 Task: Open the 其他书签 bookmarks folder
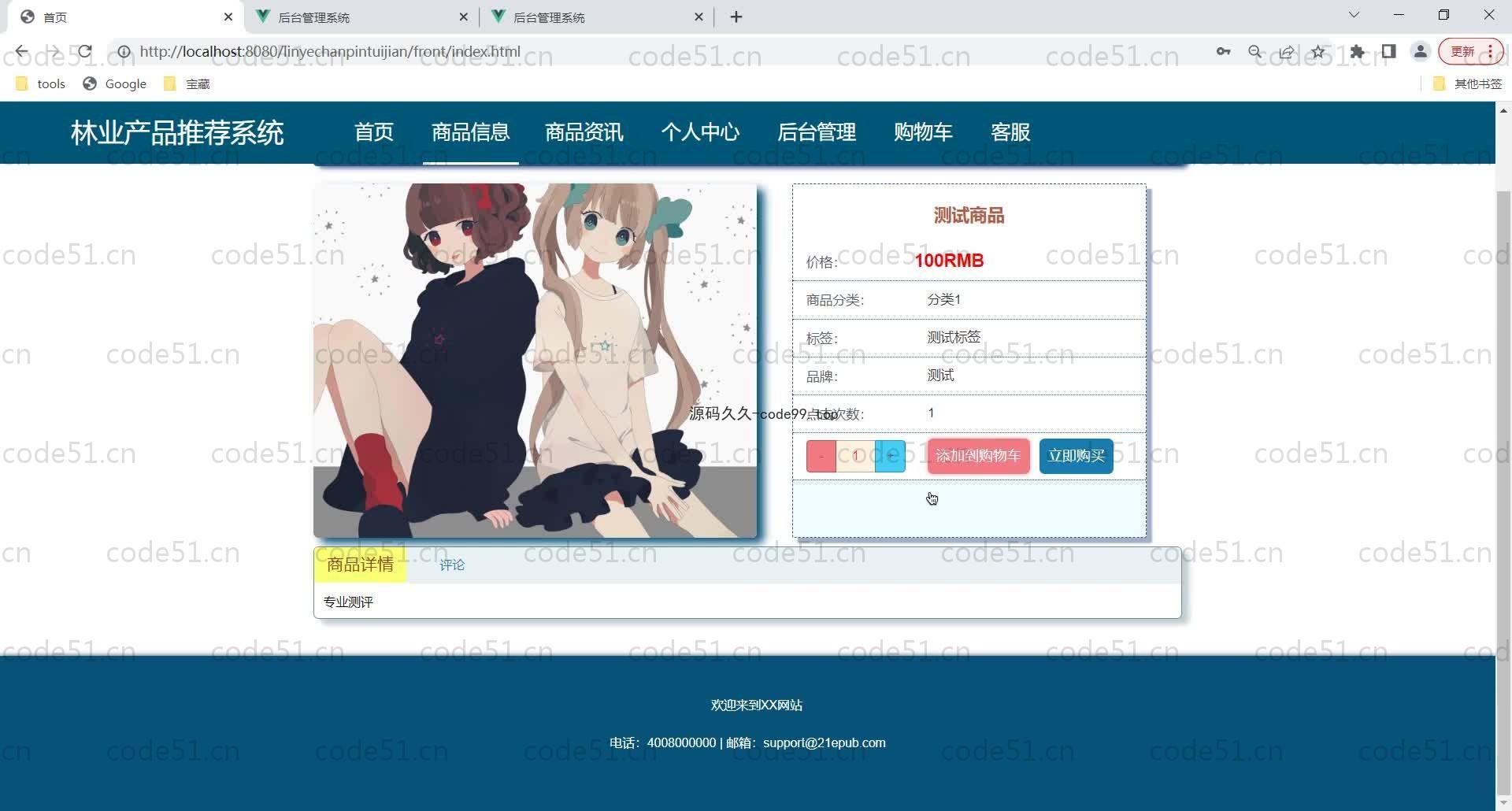(1468, 83)
